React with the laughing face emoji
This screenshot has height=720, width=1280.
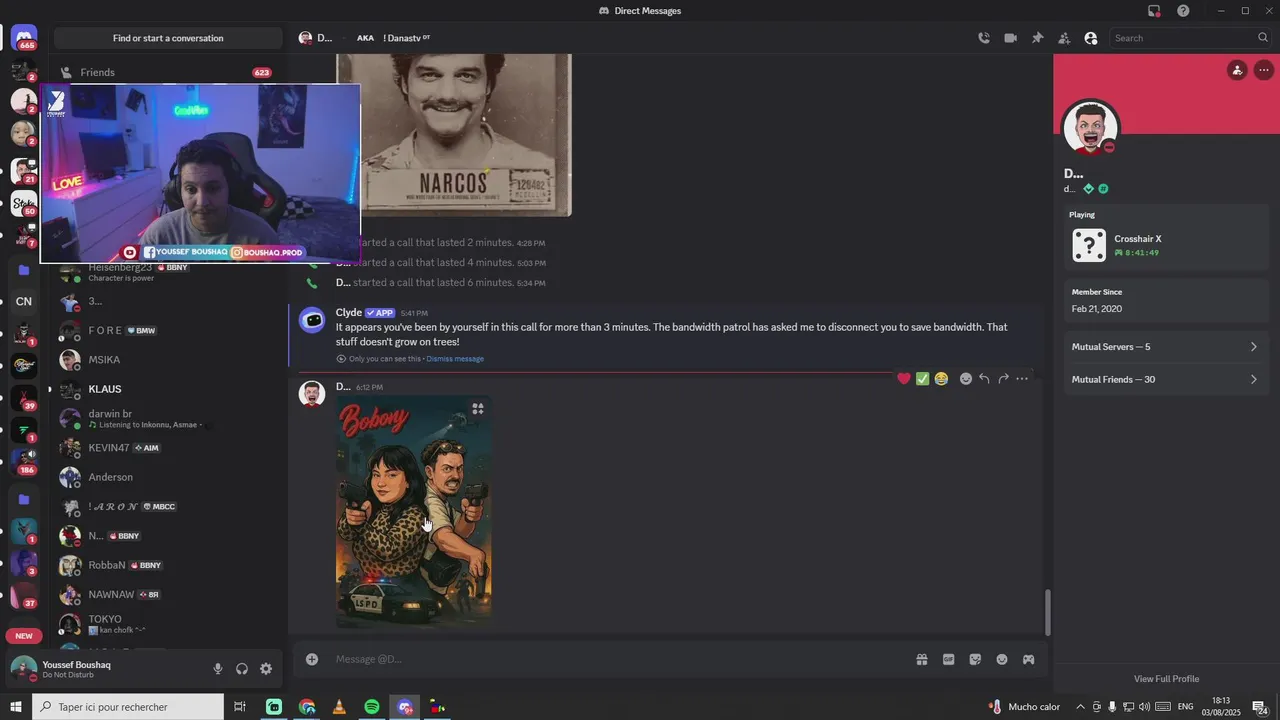coord(941,379)
